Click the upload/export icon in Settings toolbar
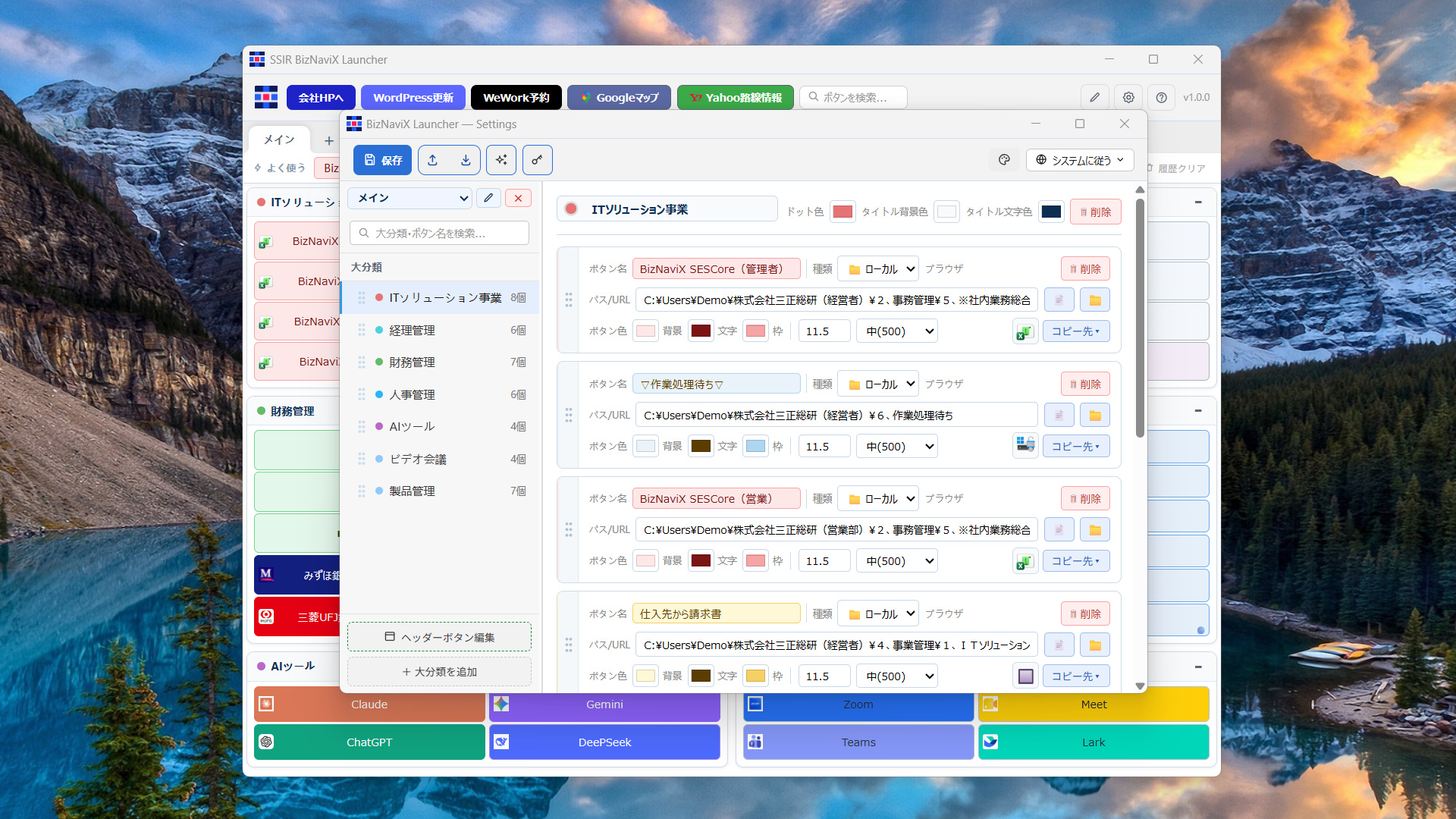This screenshot has width=1456, height=819. pos(432,160)
